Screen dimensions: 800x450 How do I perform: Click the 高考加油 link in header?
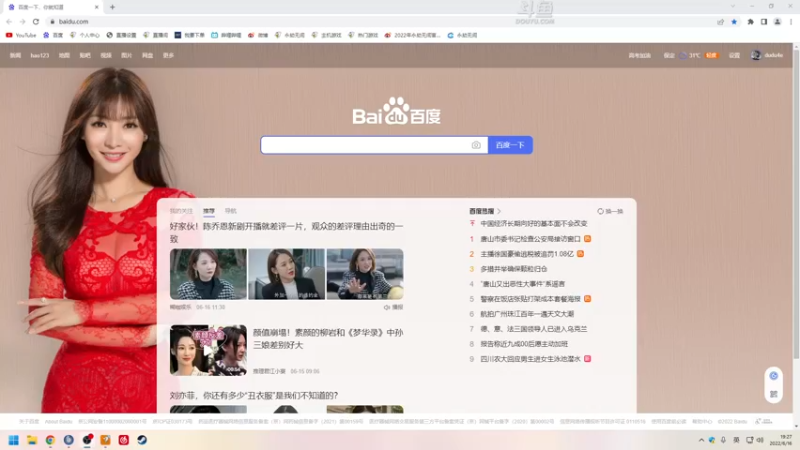pos(639,55)
